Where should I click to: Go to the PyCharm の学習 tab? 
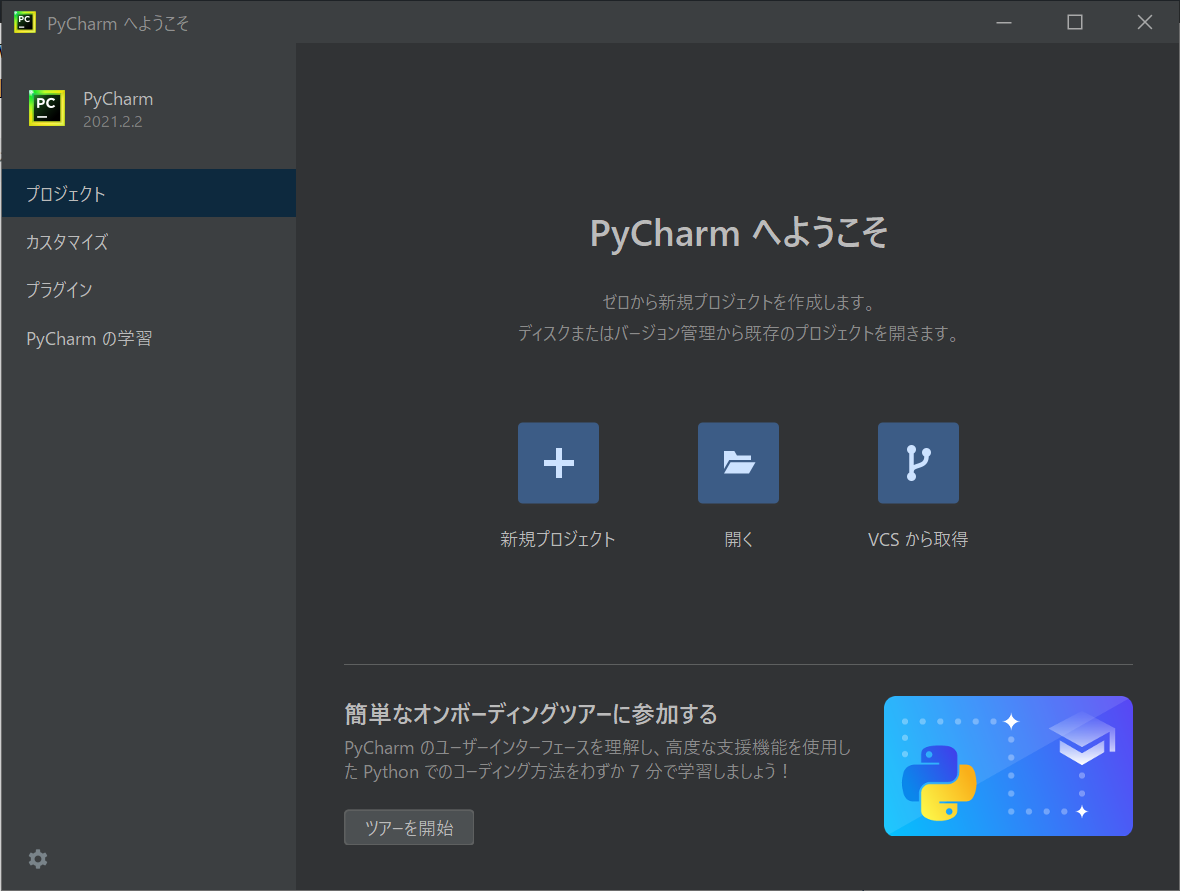tap(148, 339)
